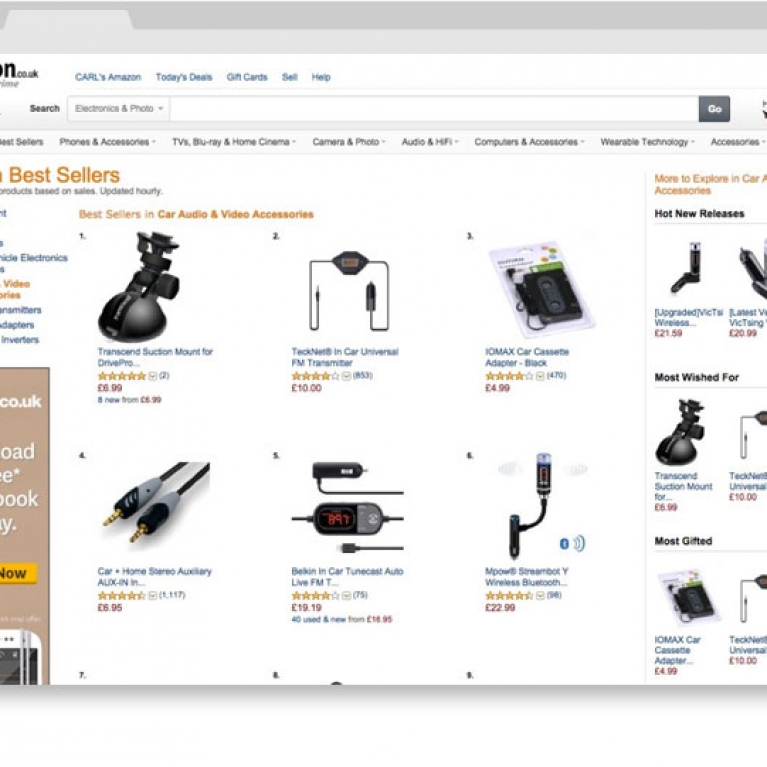Open the Audio & HiFi menu

tap(429, 142)
